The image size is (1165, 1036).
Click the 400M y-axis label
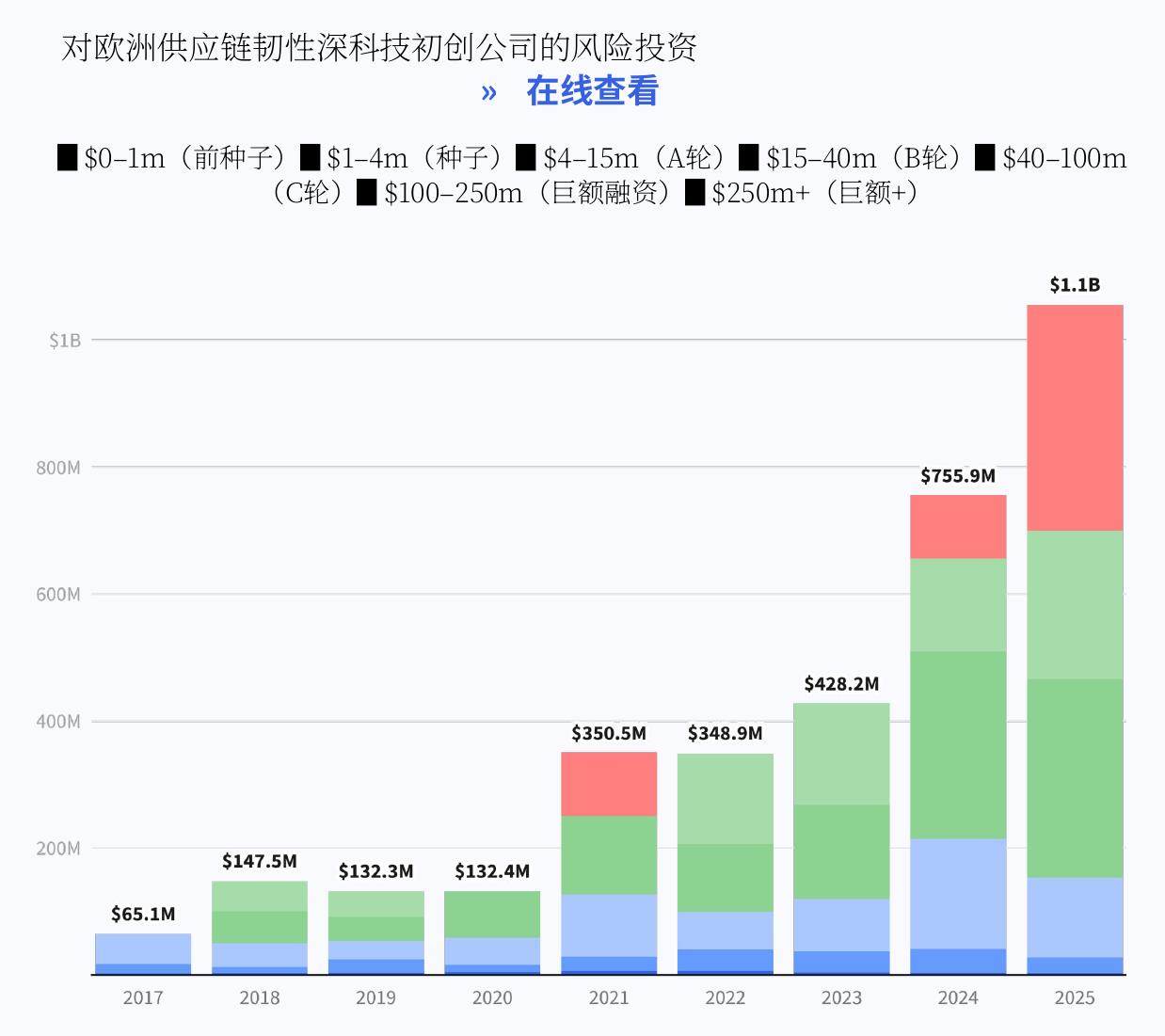pyautogui.click(x=58, y=722)
